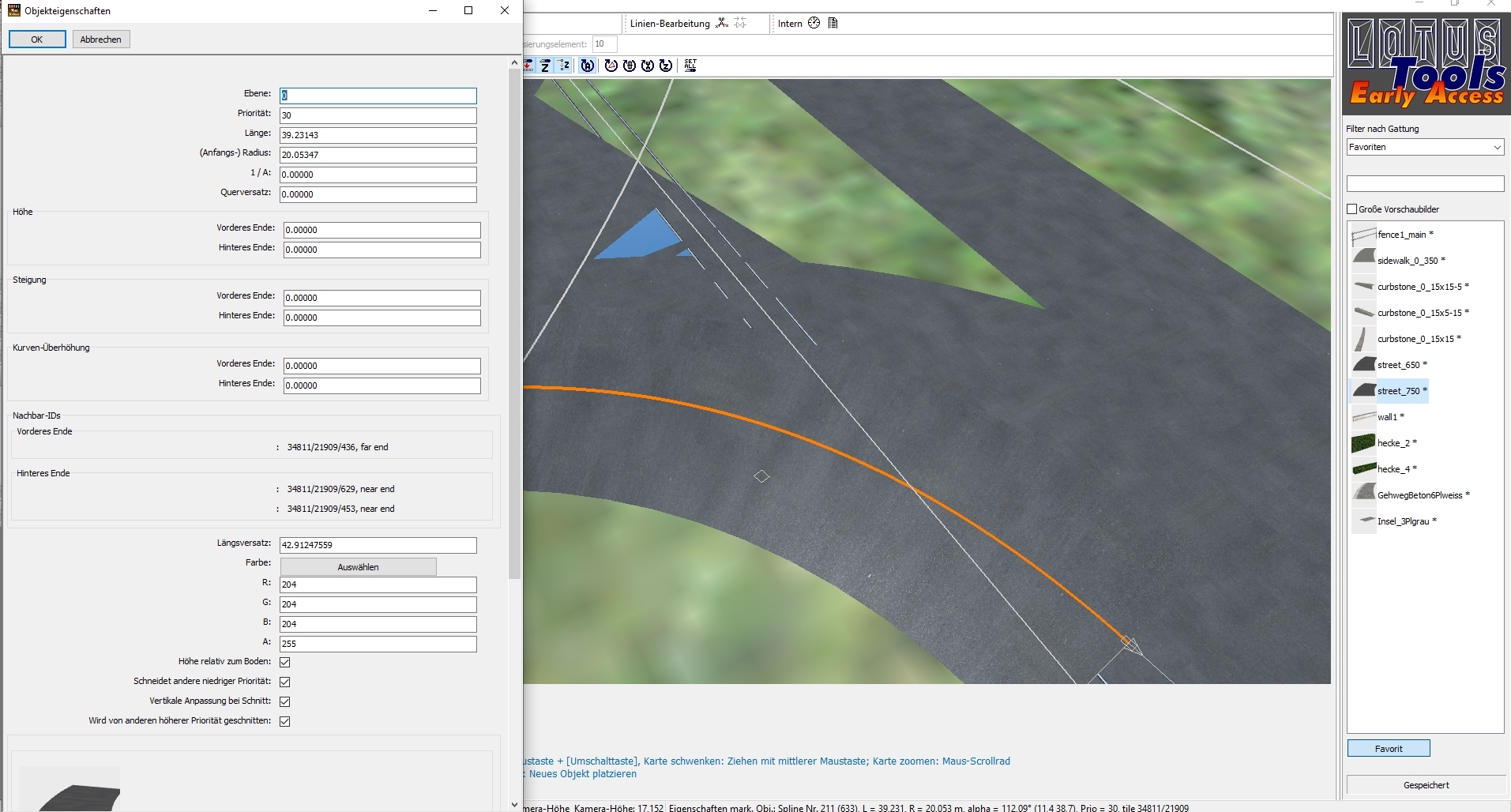Click the SET ALL toolbar icon
The width and height of the screenshot is (1511, 812).
(x=690, y=66)
